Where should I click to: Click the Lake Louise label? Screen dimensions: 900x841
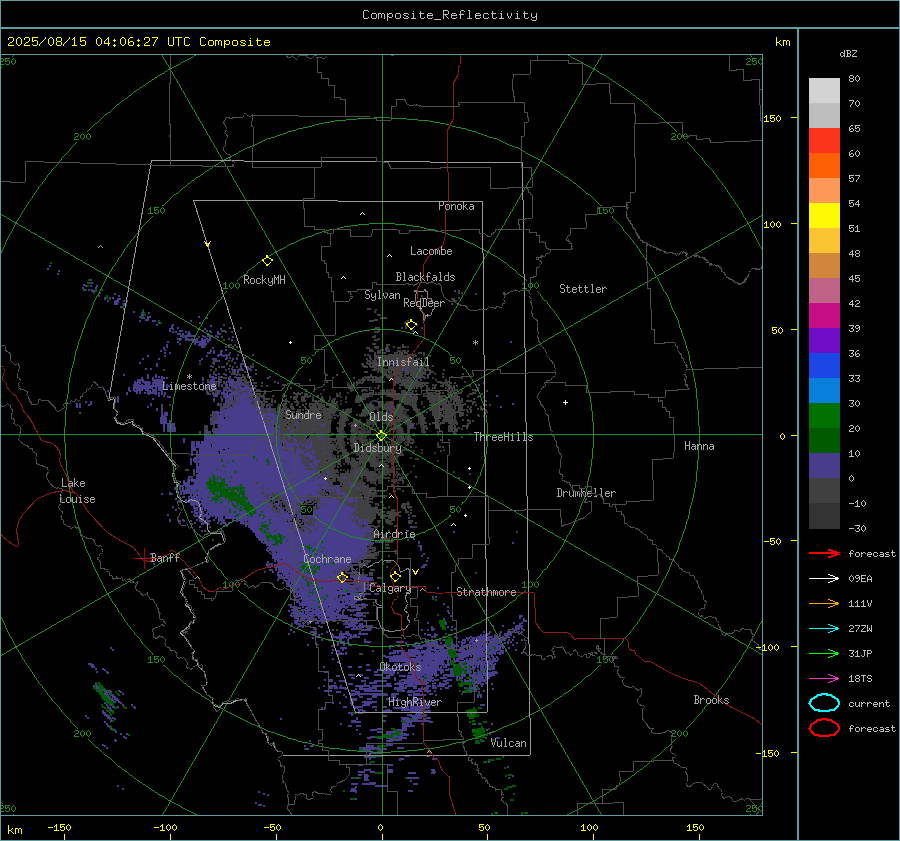click(77, 491)
